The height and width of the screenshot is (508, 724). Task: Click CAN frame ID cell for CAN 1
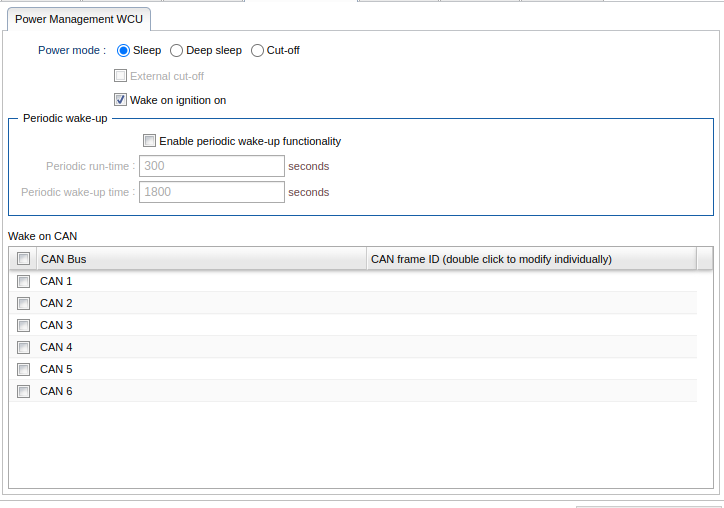click(x=530, y=282)
